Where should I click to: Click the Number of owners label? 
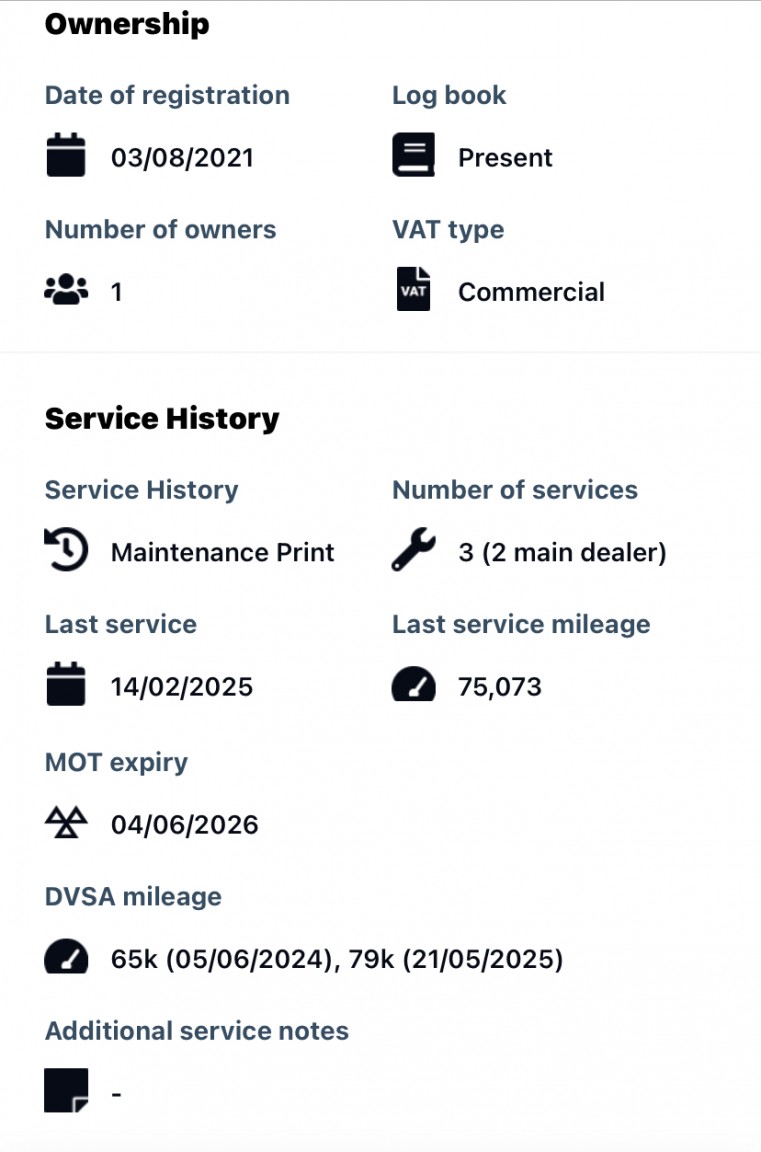click(x=160, y=229)
